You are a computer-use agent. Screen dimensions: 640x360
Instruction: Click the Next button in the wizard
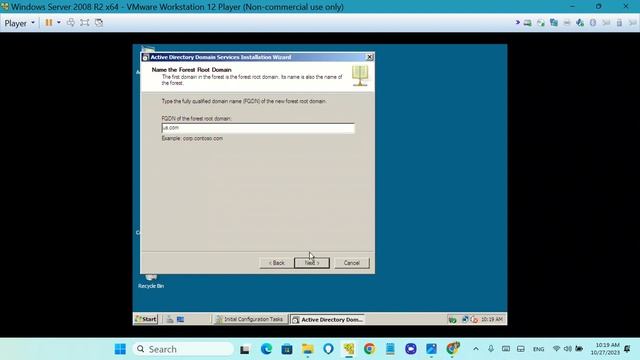(312, 263)
